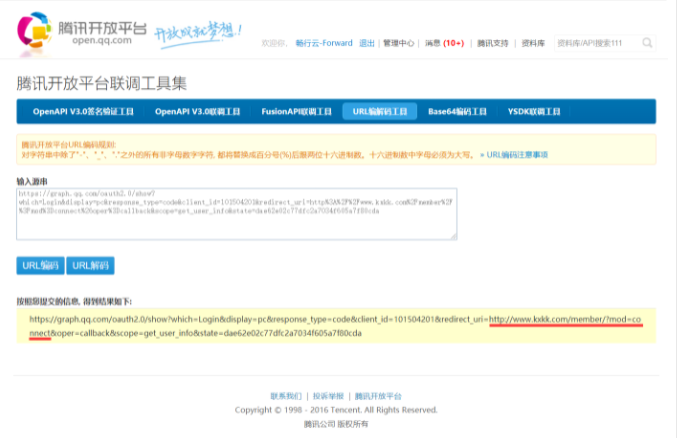Image resolution: width=678 pixels, height=438 pixels.
Task: Switch to the OpenAPI V3.0联调工具 tab
Action: [x=200, y=112]
